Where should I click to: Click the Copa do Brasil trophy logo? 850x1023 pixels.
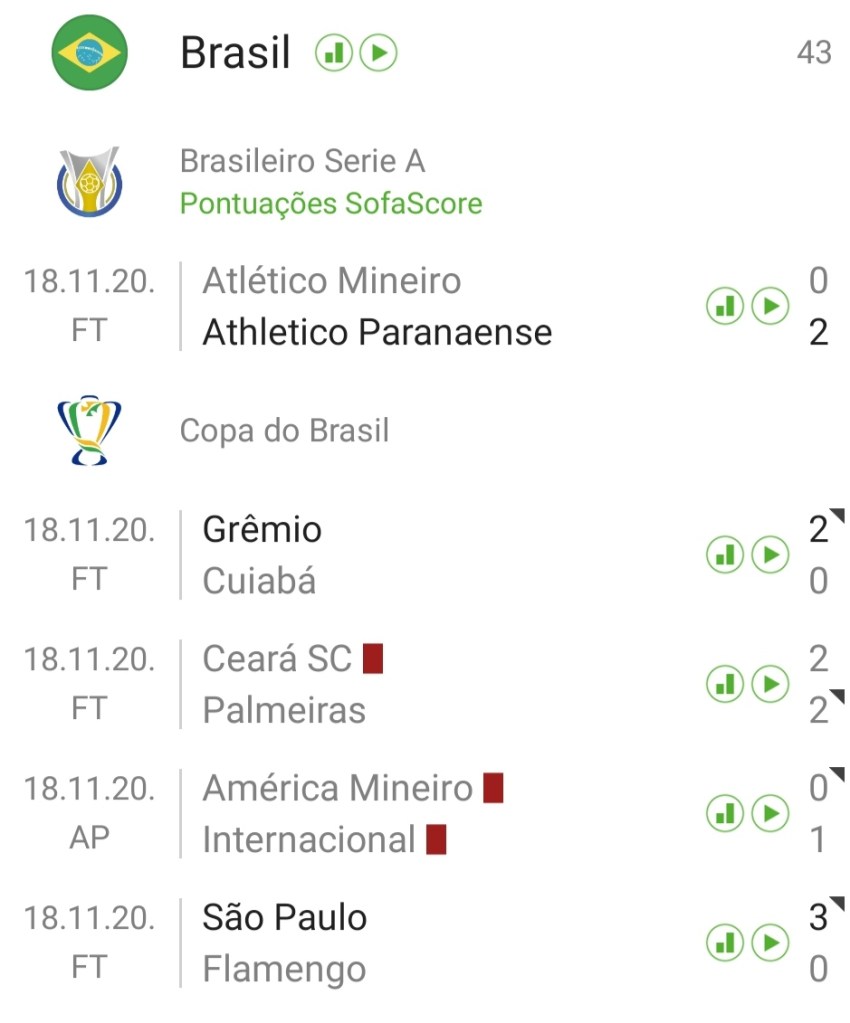[90, 431]
